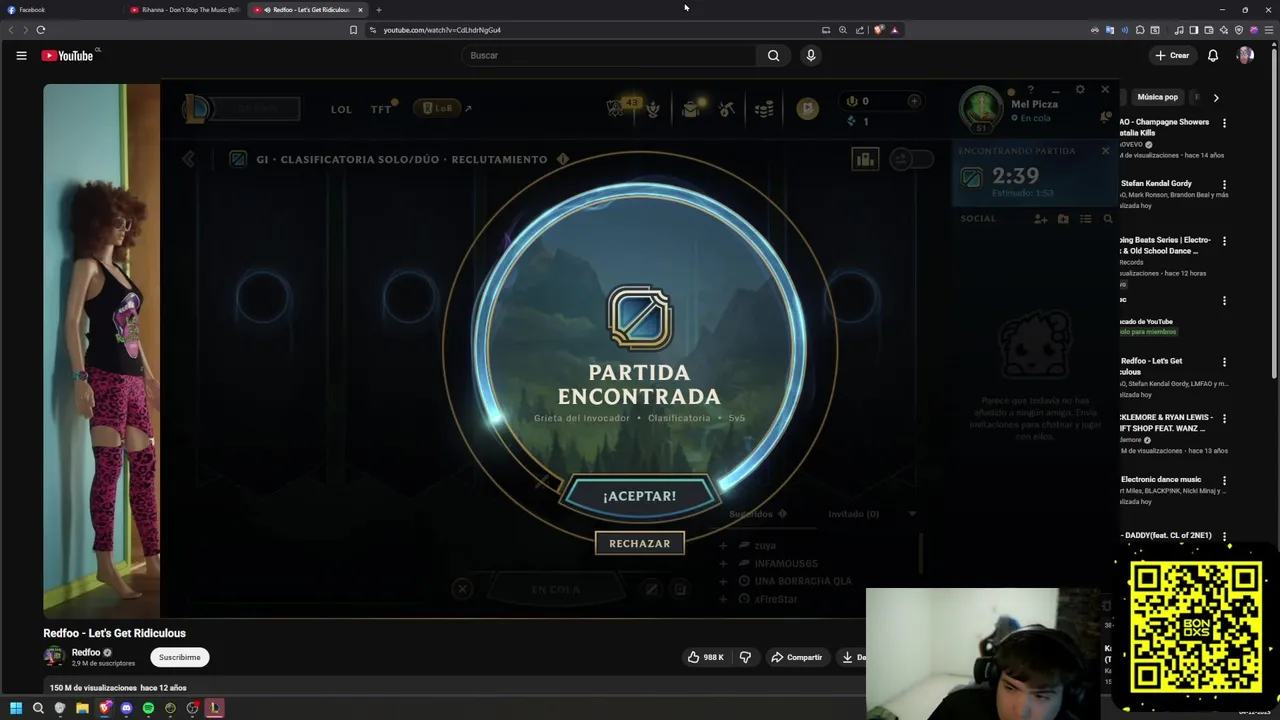Open the Redfoo channel name link
The height and width of the screenshot is (720, 1280).
[85, 652]
